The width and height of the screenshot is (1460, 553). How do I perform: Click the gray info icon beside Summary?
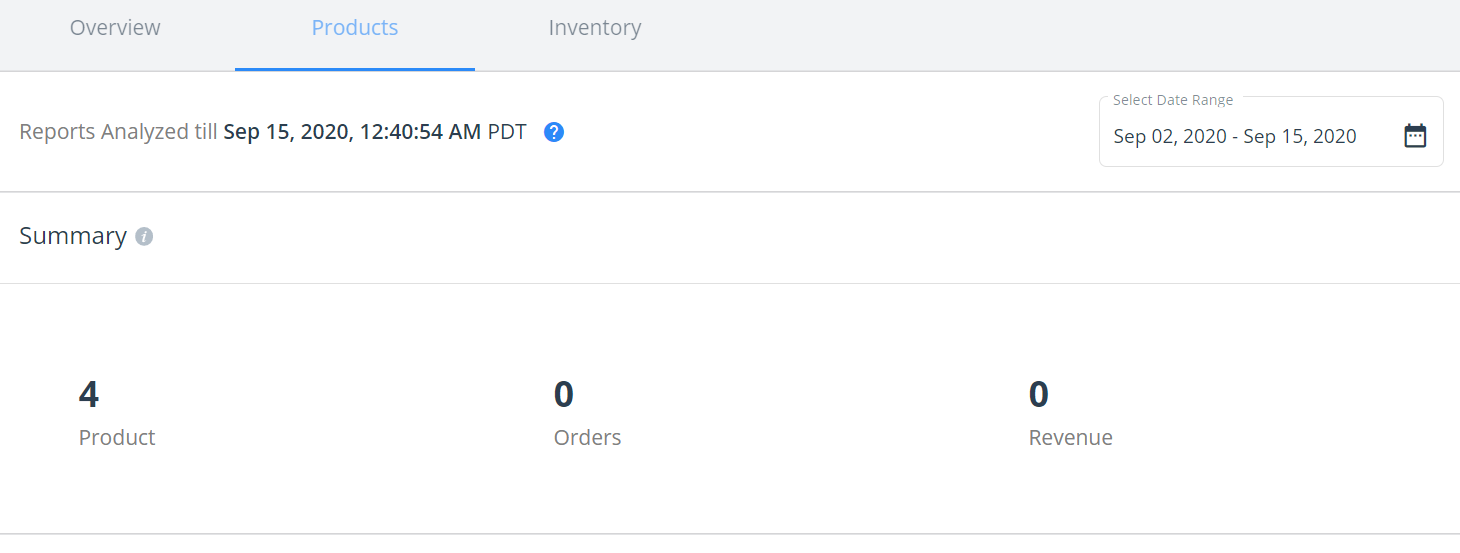144,237
